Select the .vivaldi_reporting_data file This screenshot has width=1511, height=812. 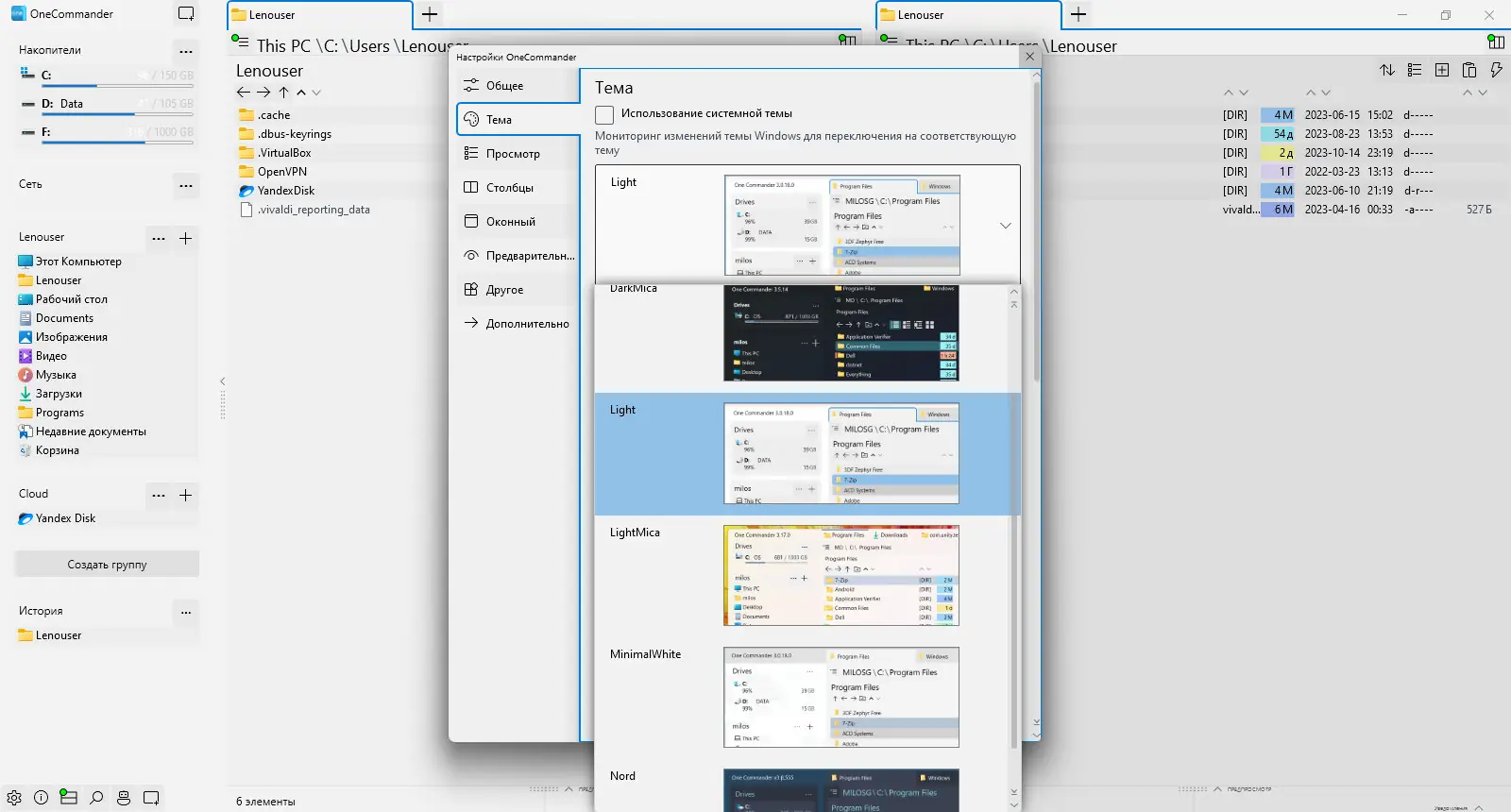(305, 210)
